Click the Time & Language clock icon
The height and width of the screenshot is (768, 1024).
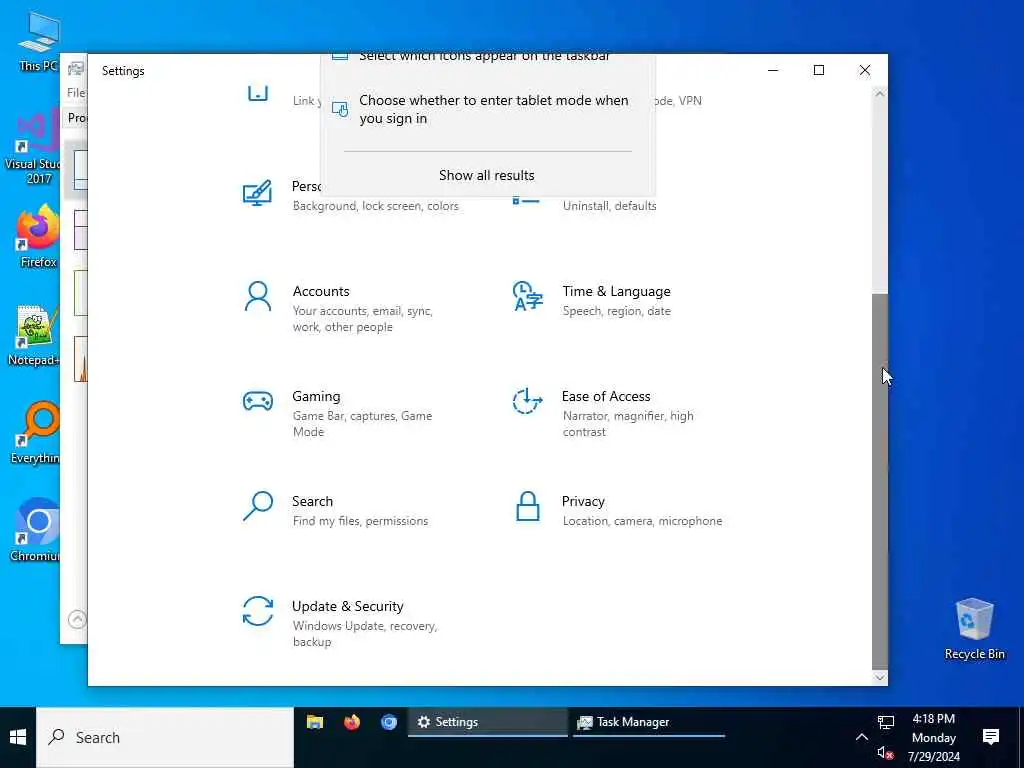528,296
